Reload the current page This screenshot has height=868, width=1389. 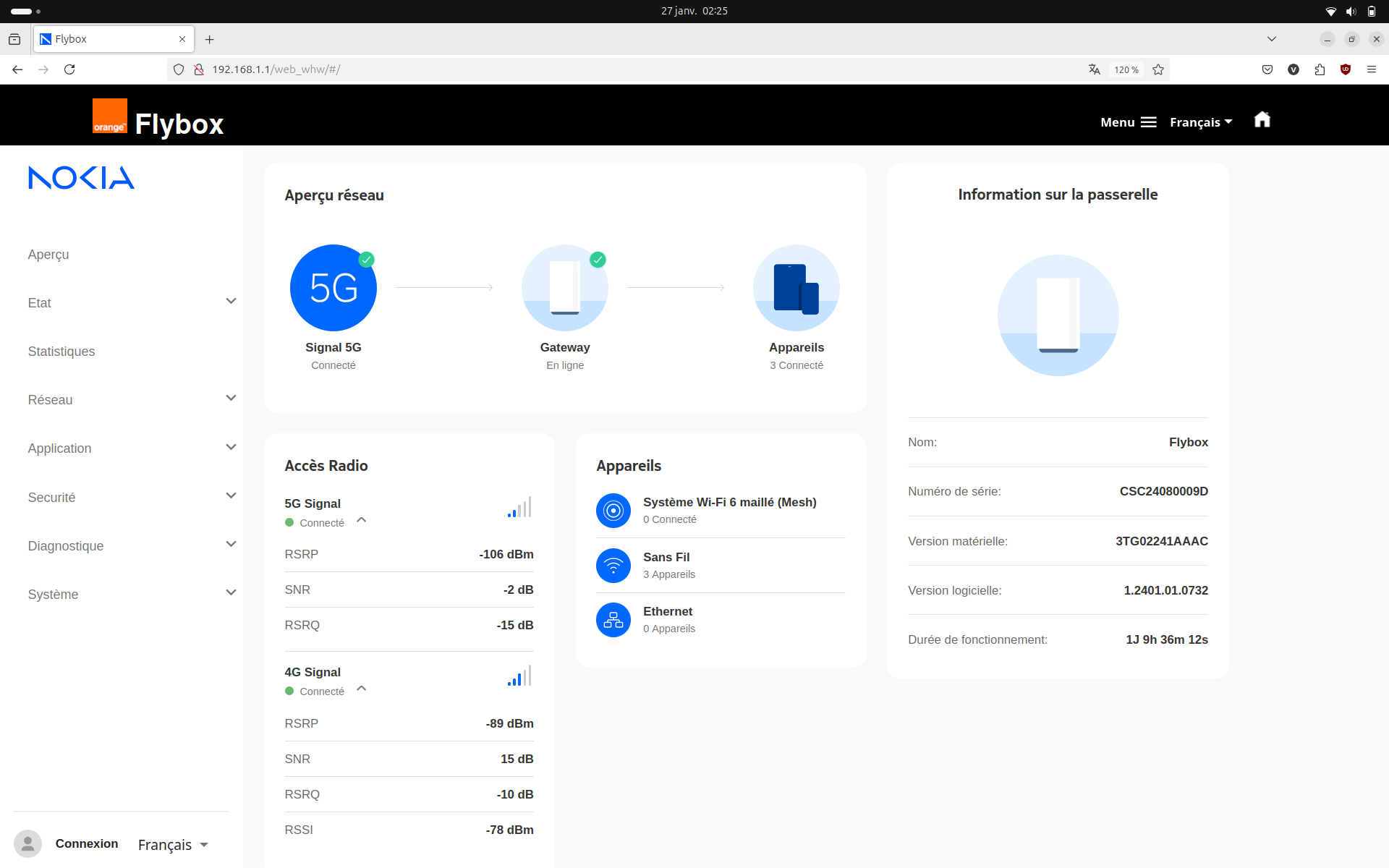click(69, 69)
